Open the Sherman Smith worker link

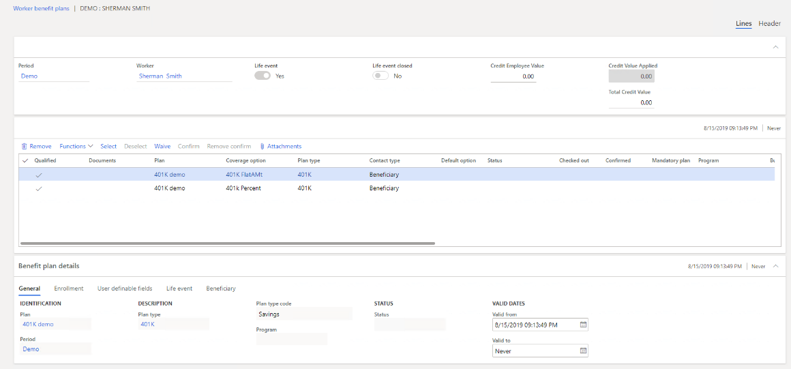pyautogui.click(x=160, y=76)
